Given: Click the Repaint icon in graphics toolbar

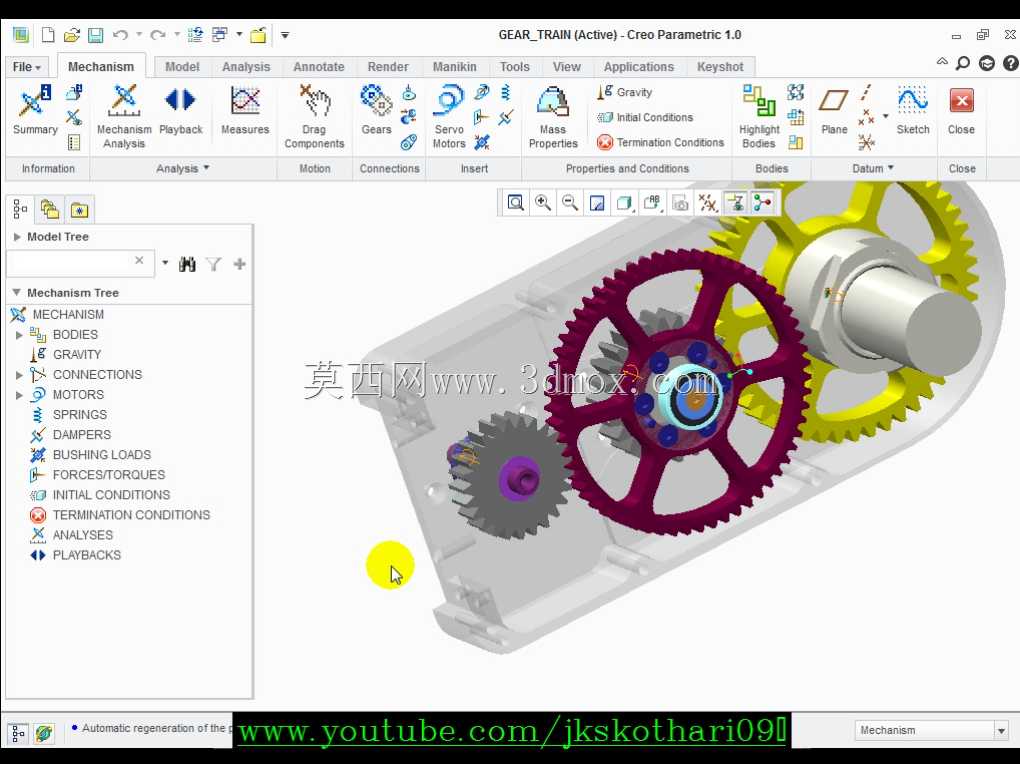Looking at the screenshot, I should click(x=597, y=203).
